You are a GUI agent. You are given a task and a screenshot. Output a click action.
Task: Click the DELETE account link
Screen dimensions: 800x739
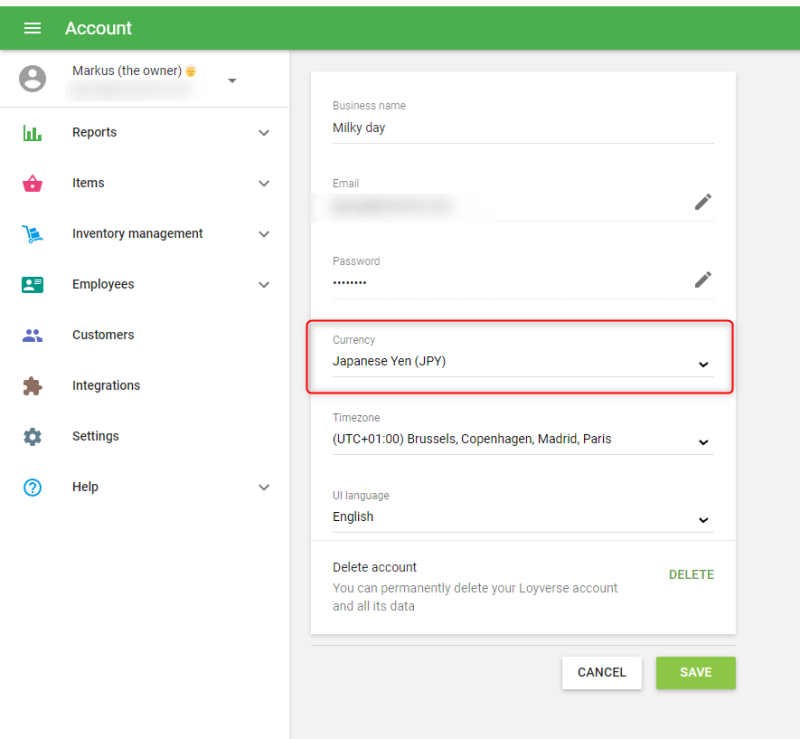pos(691,575)
